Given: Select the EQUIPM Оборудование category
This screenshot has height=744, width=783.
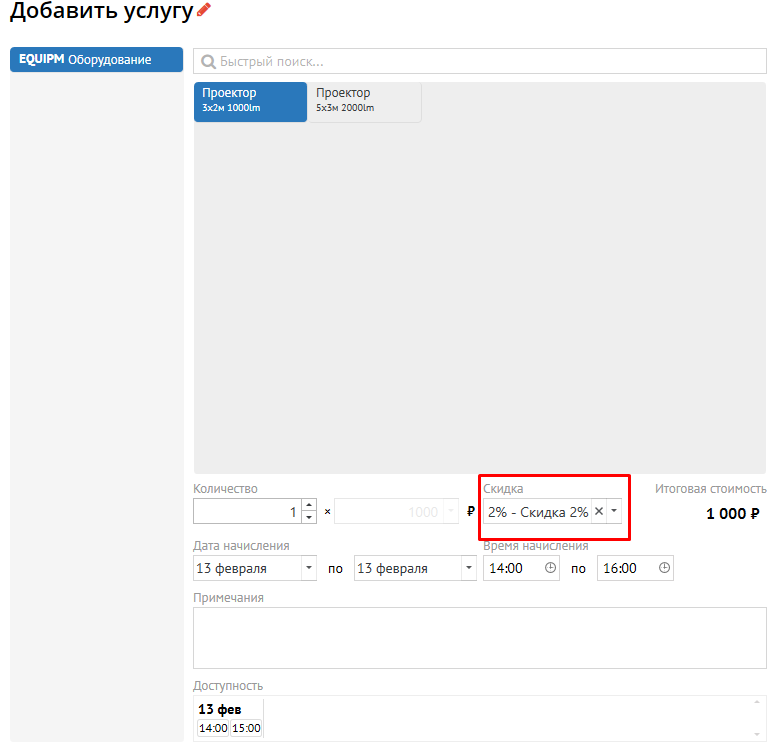Looking at the screenshot, I should (x=96, y=59).
